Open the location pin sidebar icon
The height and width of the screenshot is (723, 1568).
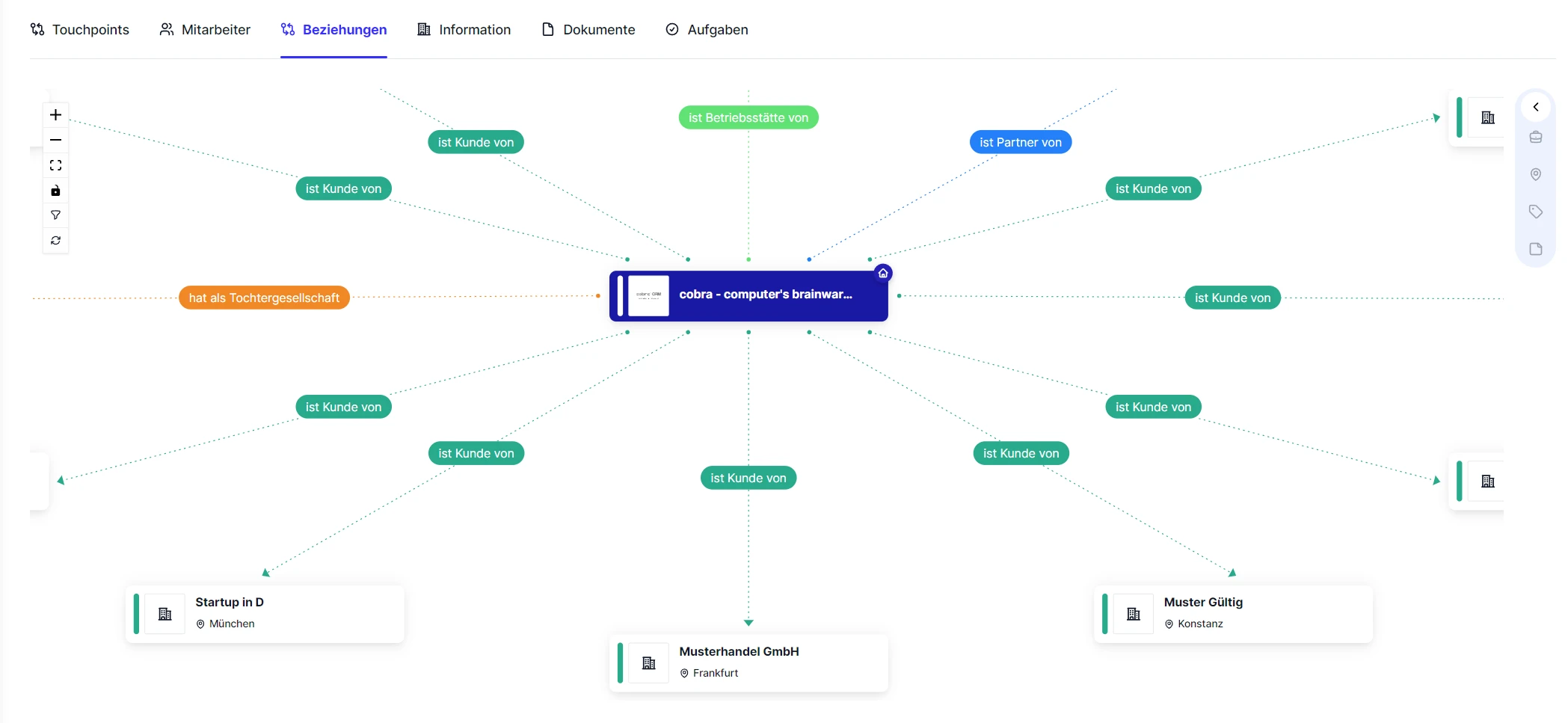point(1535,174)
